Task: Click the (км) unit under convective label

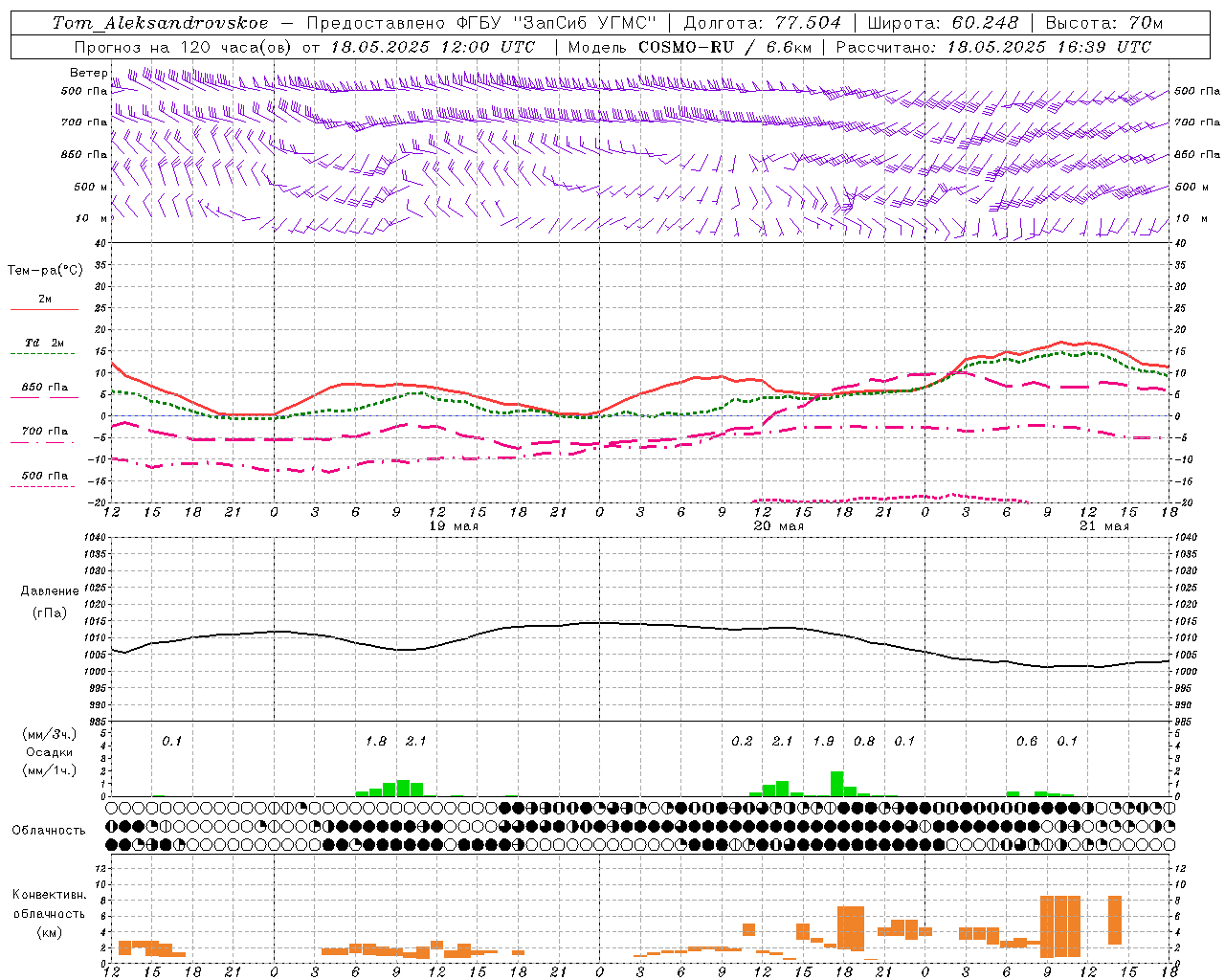Action: coord(49,932)
